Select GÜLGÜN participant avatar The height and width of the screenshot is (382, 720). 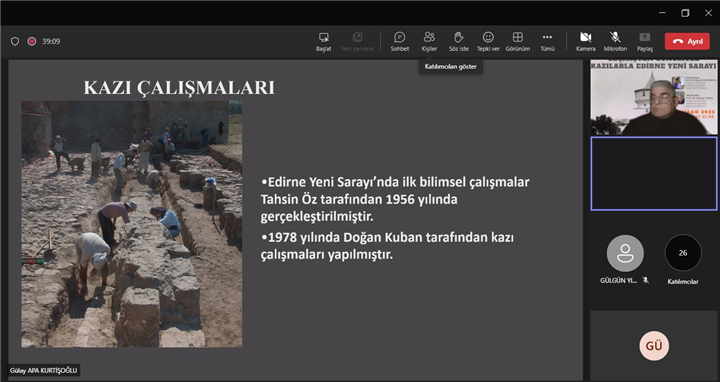[x=625, y=253]
